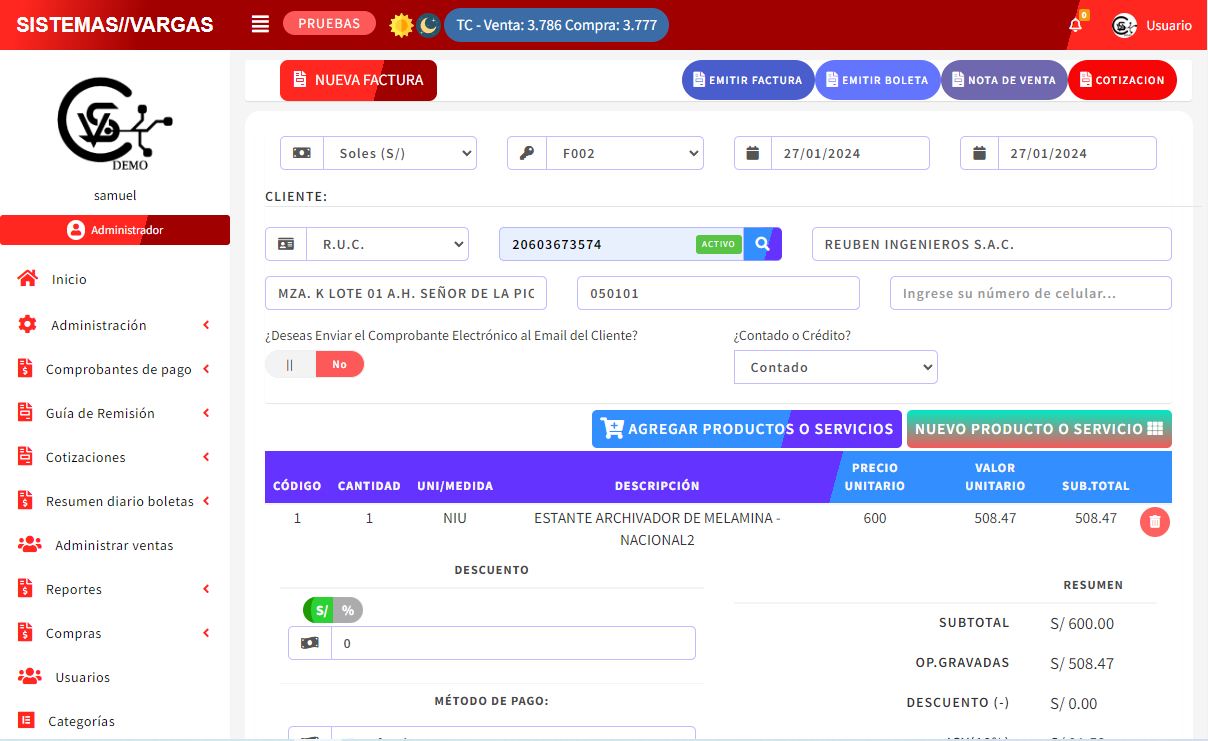Screen dimensions: 1208x741
Task: Switch to light mode sun icon
Action: (x=401, y=25)
